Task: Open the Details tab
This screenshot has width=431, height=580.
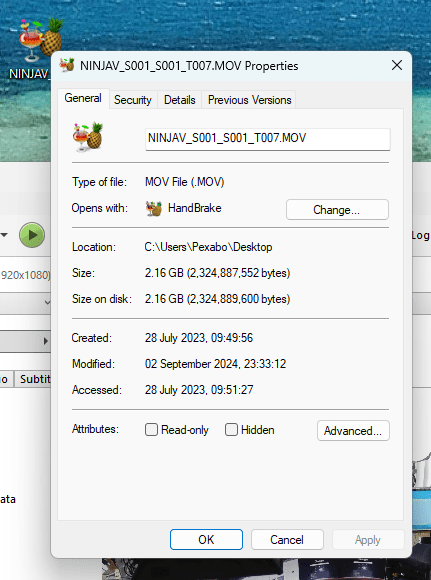Action: pos(180,100)
